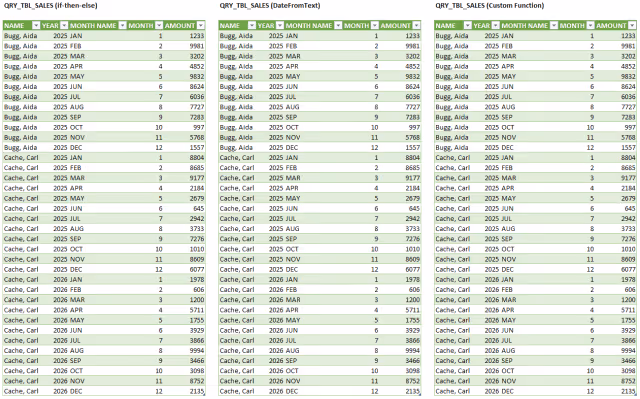Viewport: 640px width, 399px height.
Task: Select amount 3466 in DateFromText table
Action: pos(412,361)
